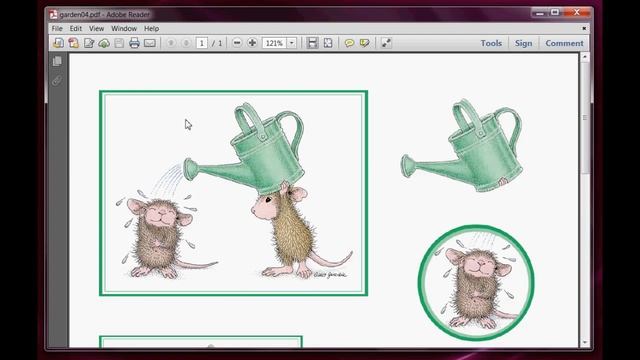
Task: Open the View menu
Action: pyautogui.click(x=96, y=29)
